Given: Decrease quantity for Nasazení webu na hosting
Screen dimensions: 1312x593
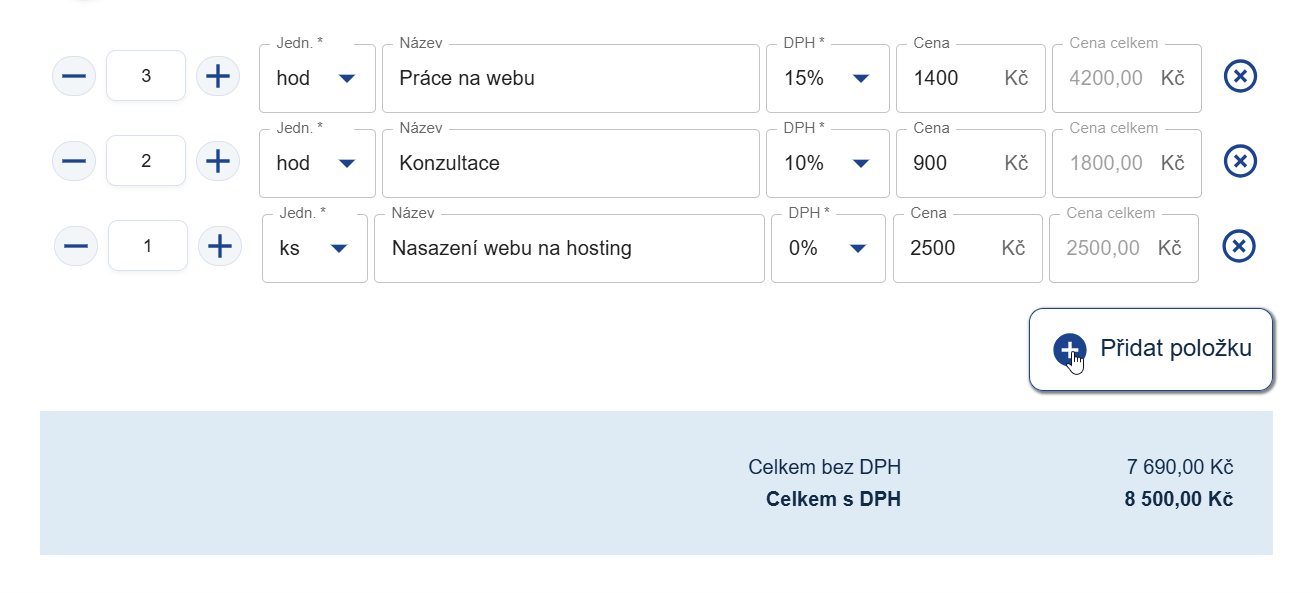Looking at the screenshot, I should 76,246.
